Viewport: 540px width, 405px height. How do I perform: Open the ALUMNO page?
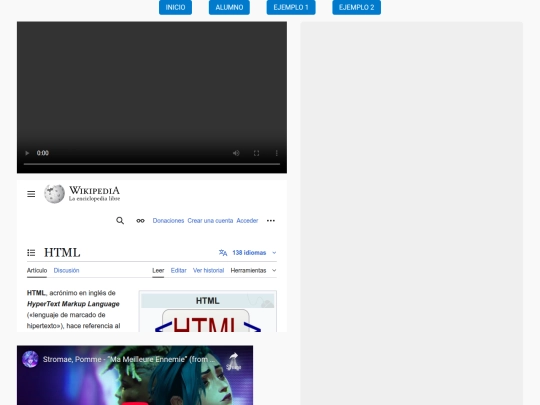229,7
